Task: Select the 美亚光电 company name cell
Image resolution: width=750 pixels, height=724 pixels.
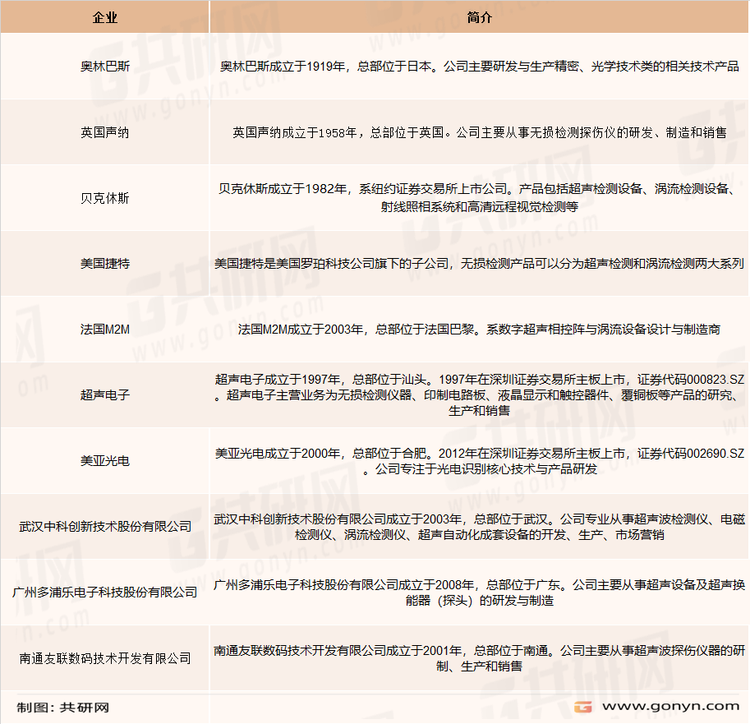Action: tap(105, 461)
